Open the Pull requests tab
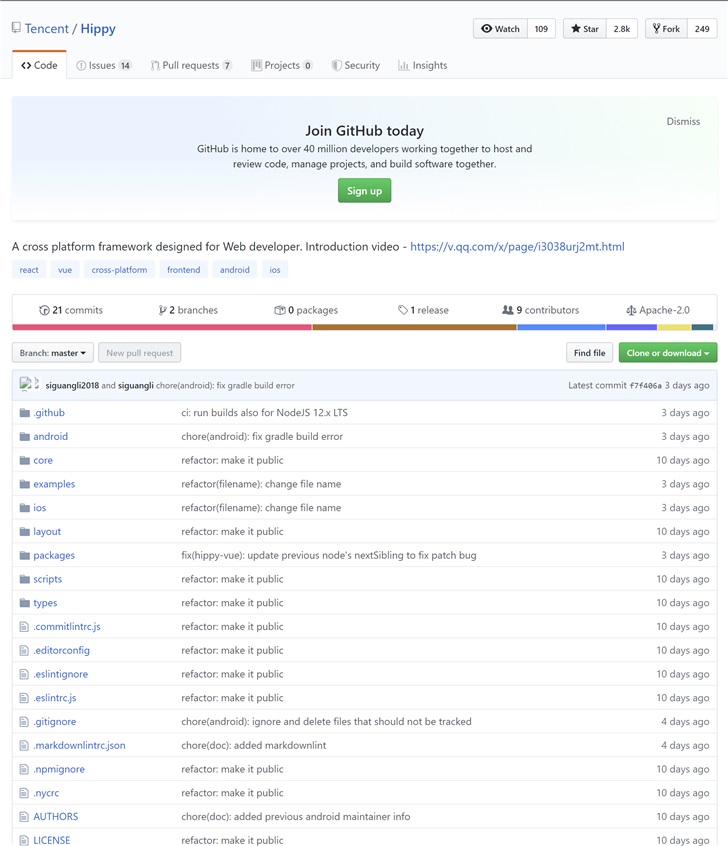Viewport: 728px width, 846px height. 191,65
